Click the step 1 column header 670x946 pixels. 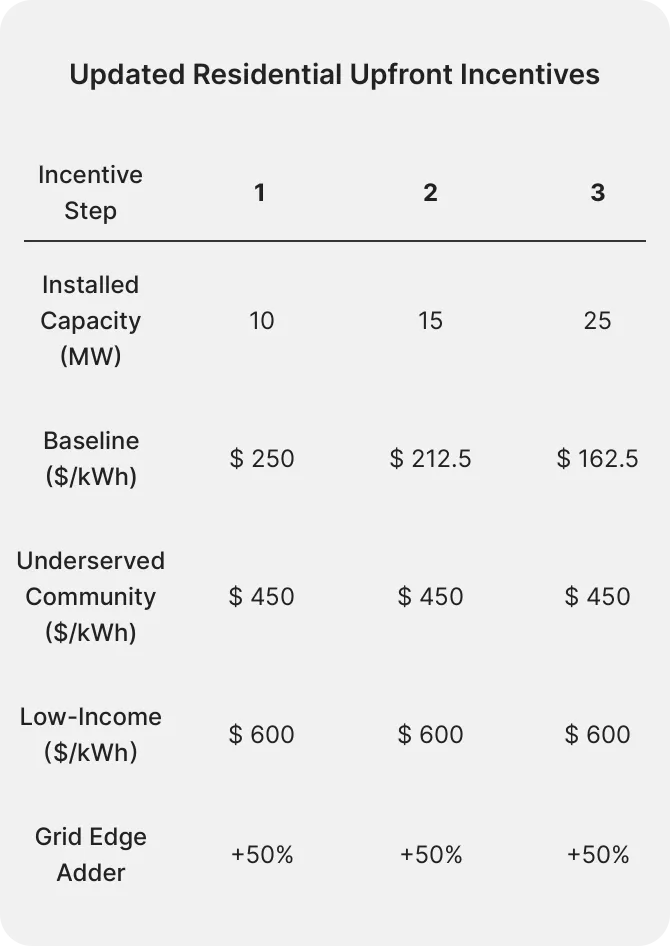point(260,192)
